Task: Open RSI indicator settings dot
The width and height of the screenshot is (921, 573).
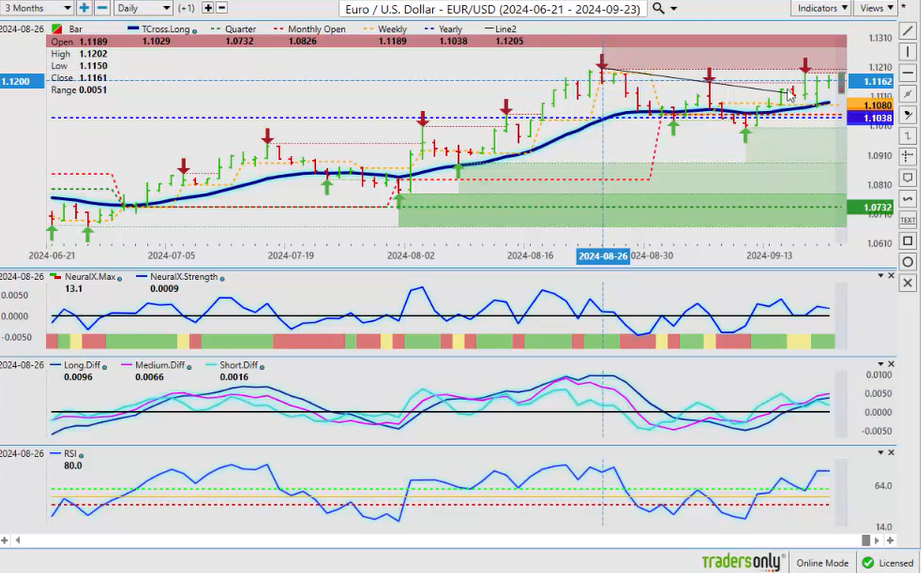Action: pyautogui.click(x=81, y=455)
